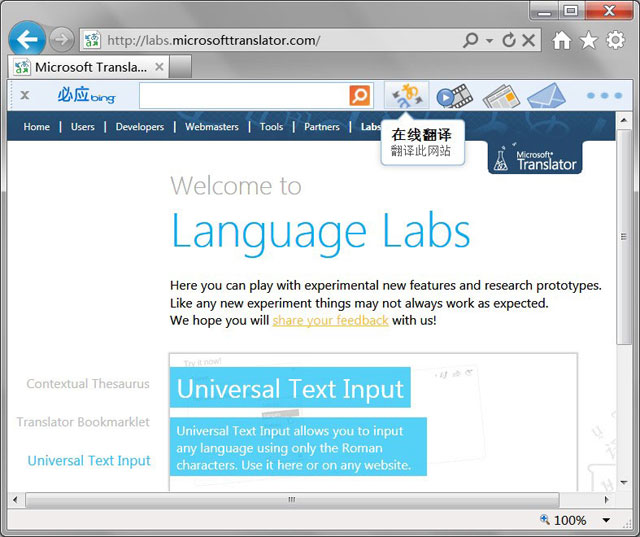Click the vertical scrollbar thumb
This screenshot has width=640, height=537.
click(624, 237)
